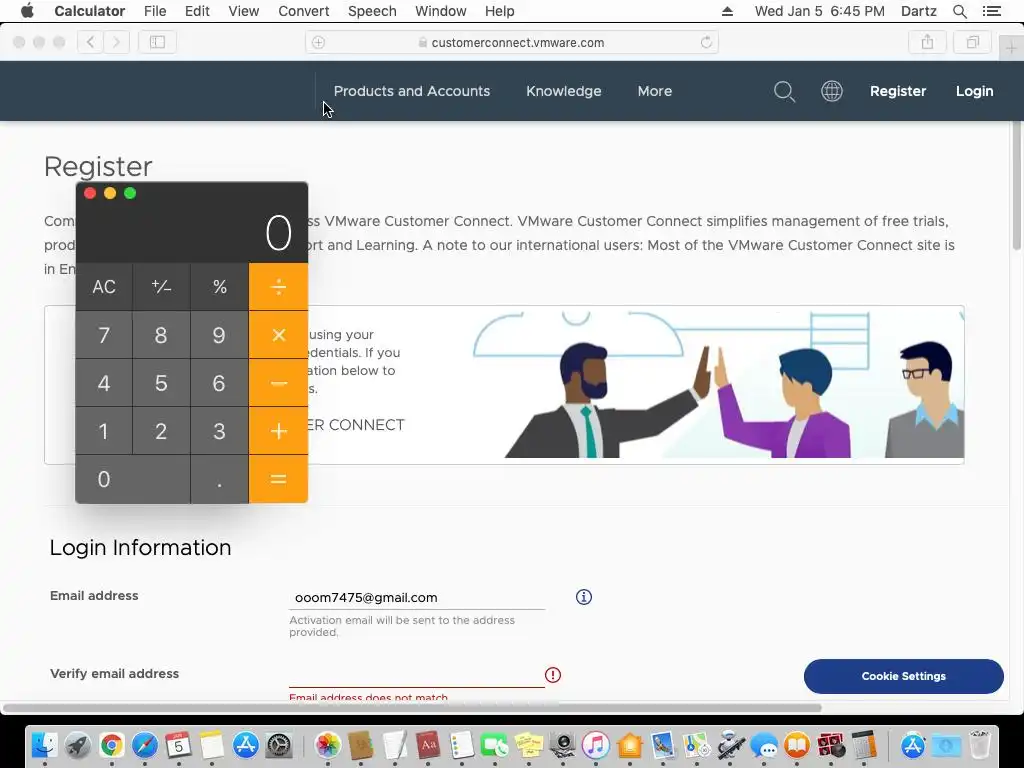The image size is (1024, 768).
Task: Click the horizontal scrollbar at page bottom
Action: (411, 708)
